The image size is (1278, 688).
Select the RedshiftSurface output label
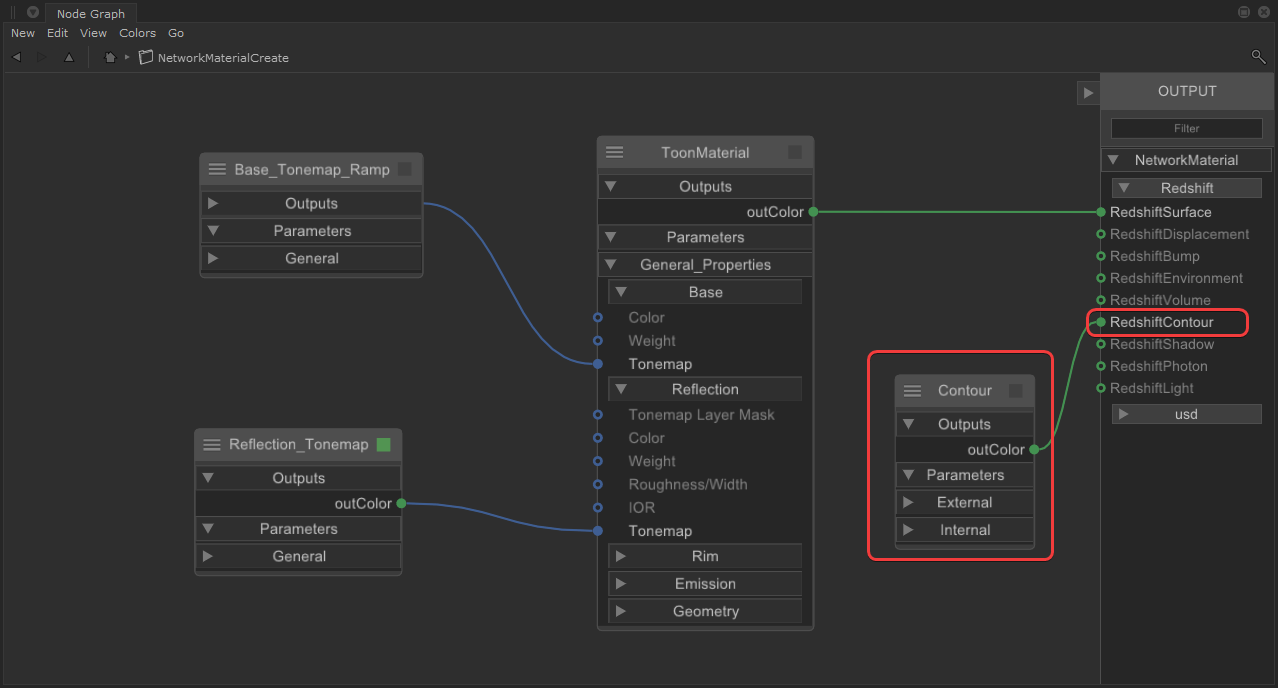[x=1160, y=212]
